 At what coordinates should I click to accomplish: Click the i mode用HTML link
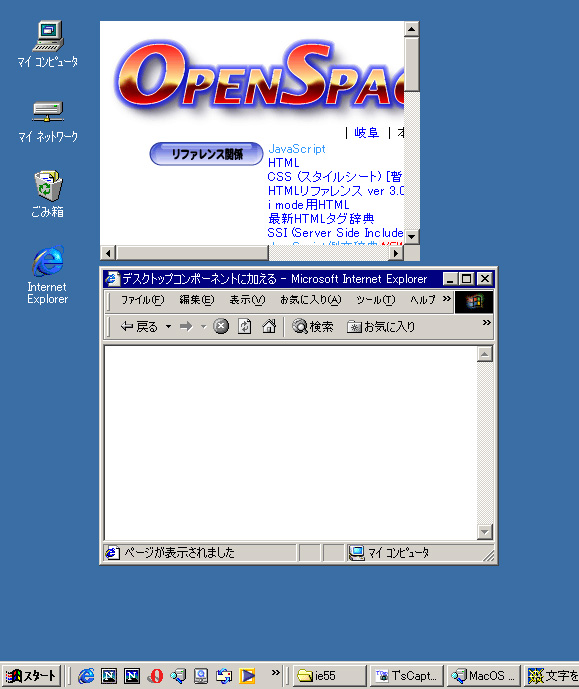[x=308, y=205]
